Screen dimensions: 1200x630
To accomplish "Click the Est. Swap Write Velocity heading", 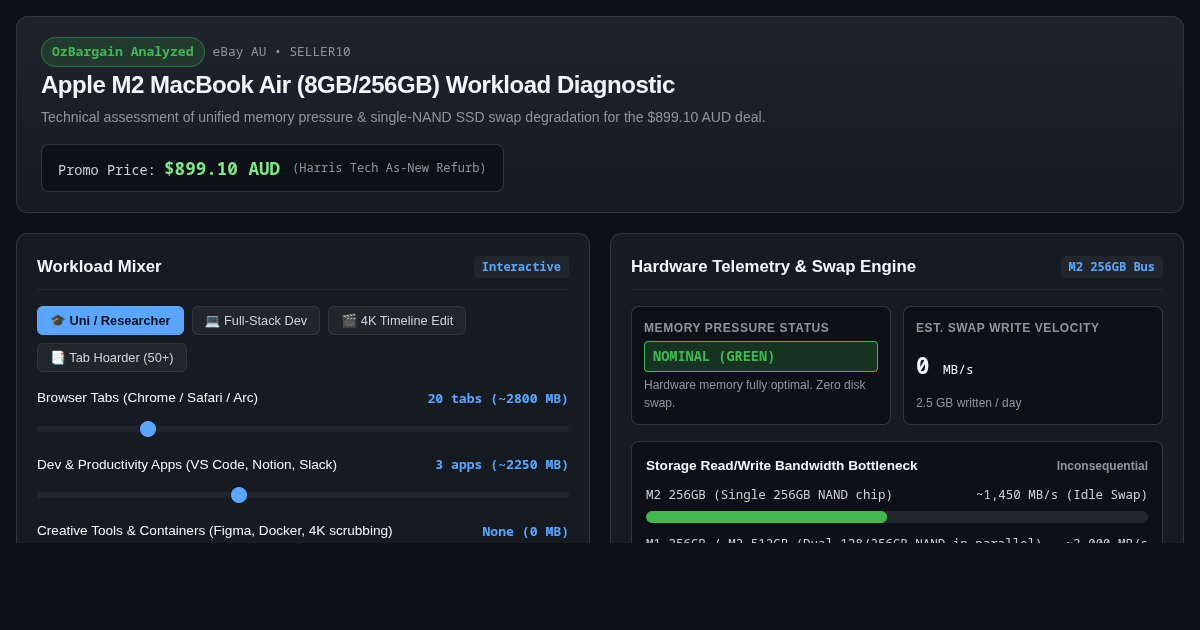I will (x=1007, y=328).
